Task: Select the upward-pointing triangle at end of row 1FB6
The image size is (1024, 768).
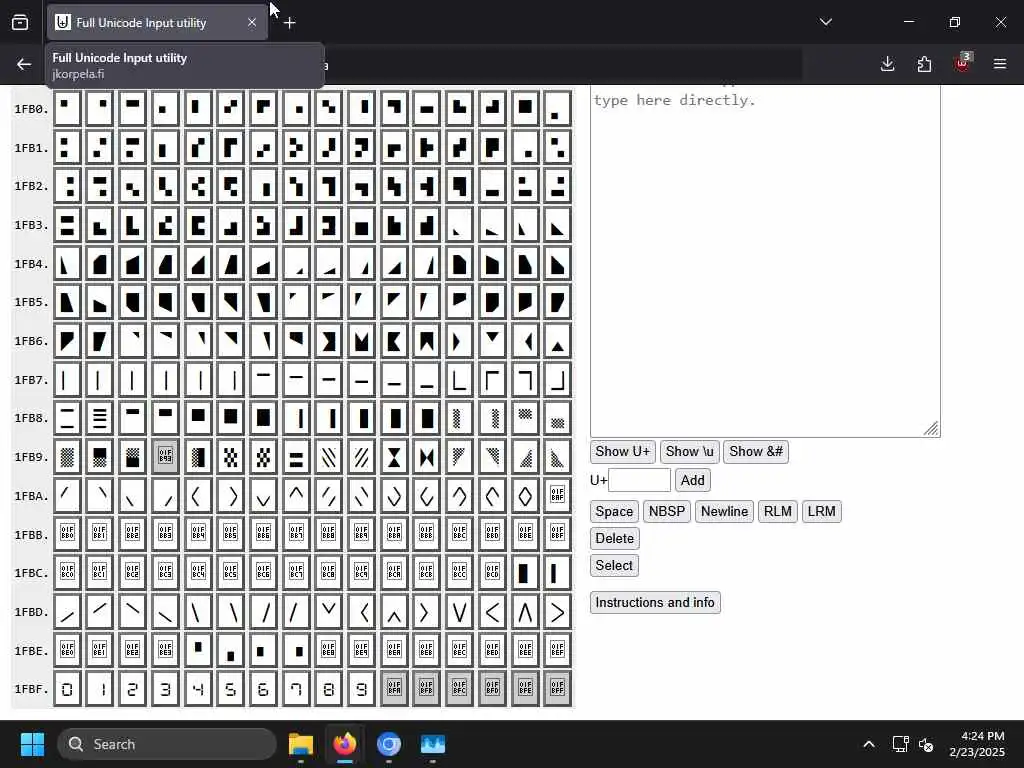Action: (558, 341)
